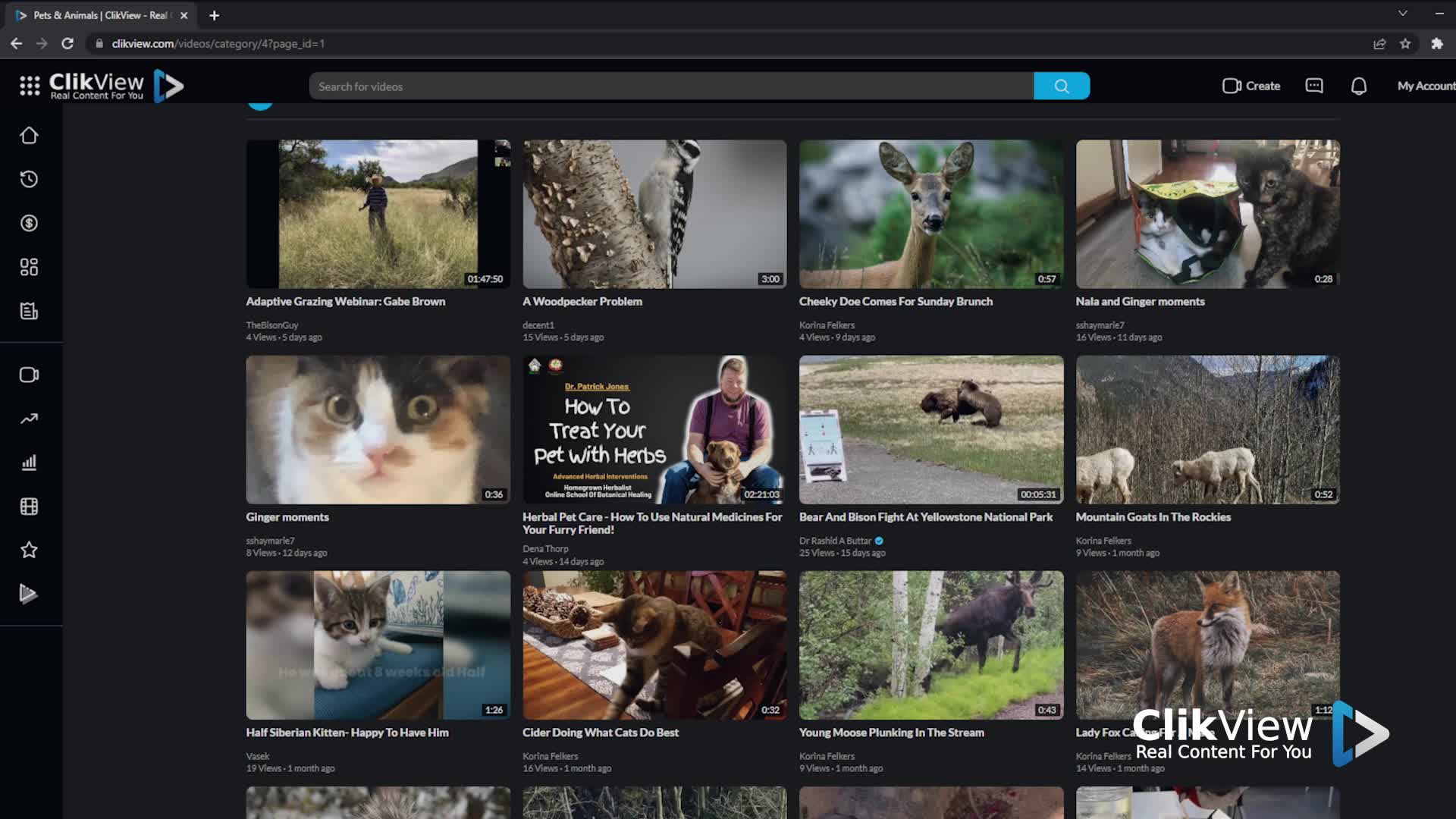Open channel Dena Thorp

[x=545, y=549]
